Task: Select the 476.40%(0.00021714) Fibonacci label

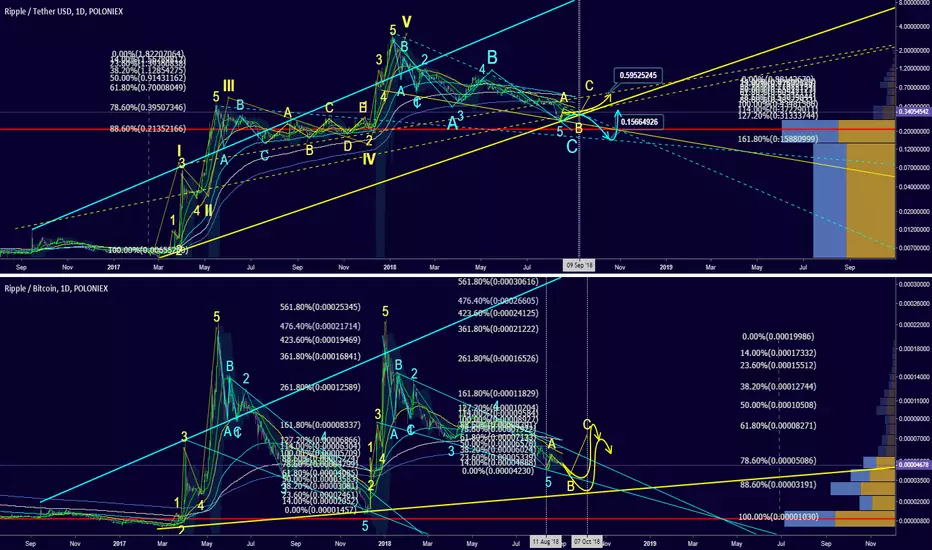Action: tap(320, 326)
